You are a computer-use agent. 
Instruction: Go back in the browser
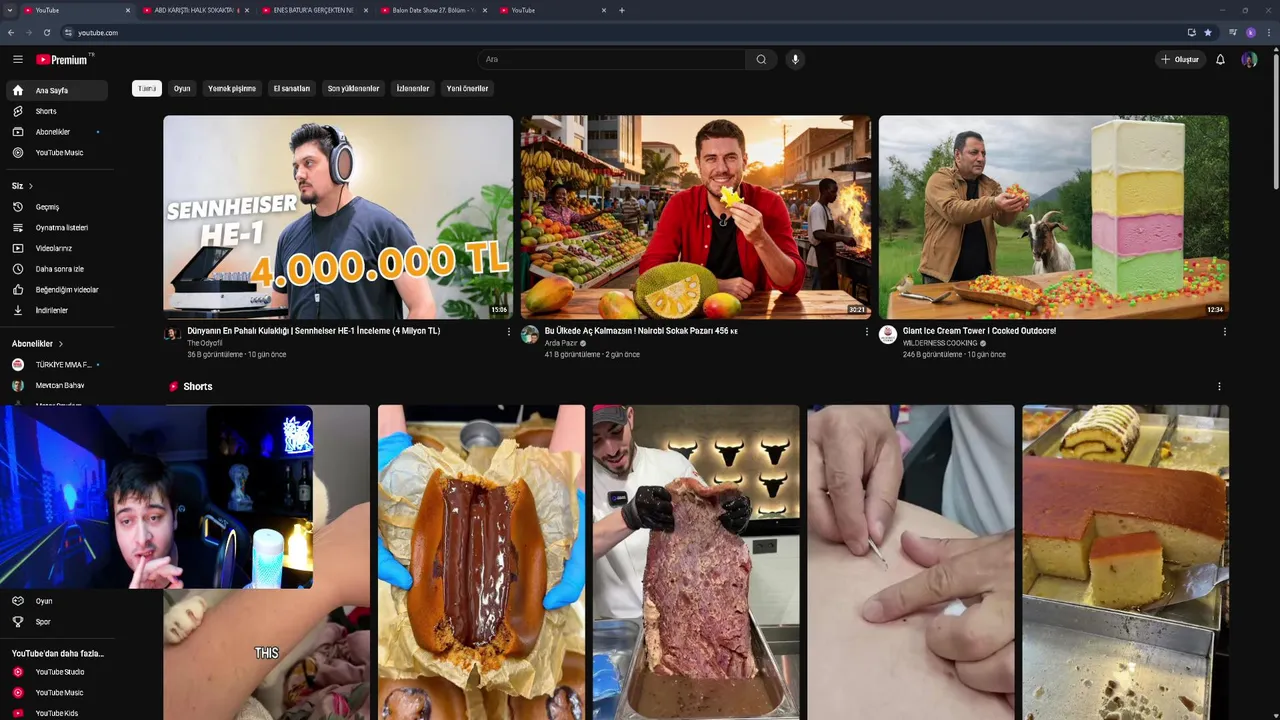11,32
